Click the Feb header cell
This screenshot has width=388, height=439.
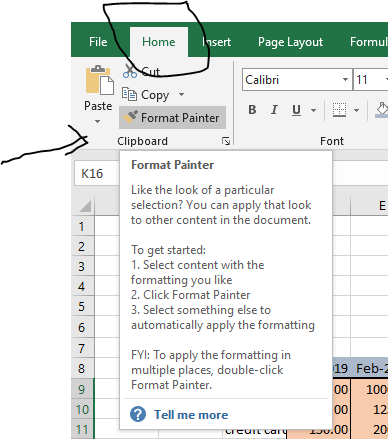click(369, 368)
